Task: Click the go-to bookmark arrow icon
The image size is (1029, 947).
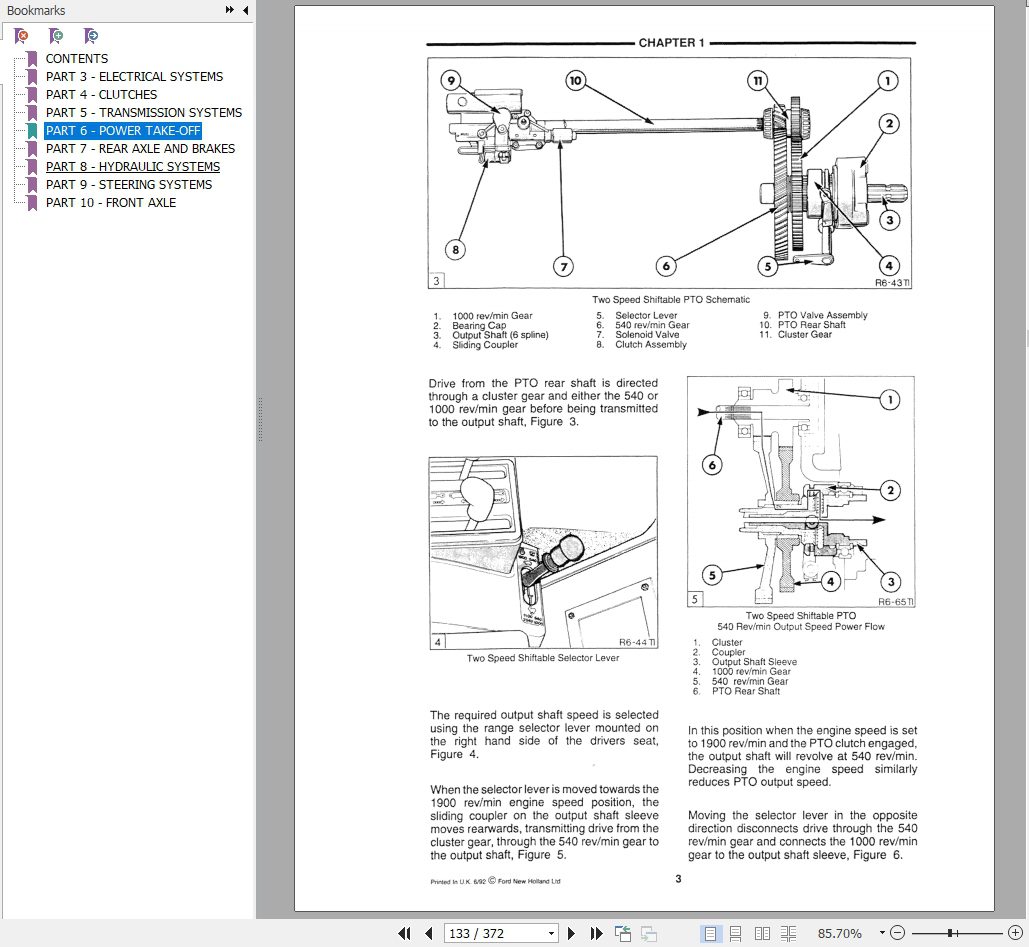Action: [x=90, y=35]
